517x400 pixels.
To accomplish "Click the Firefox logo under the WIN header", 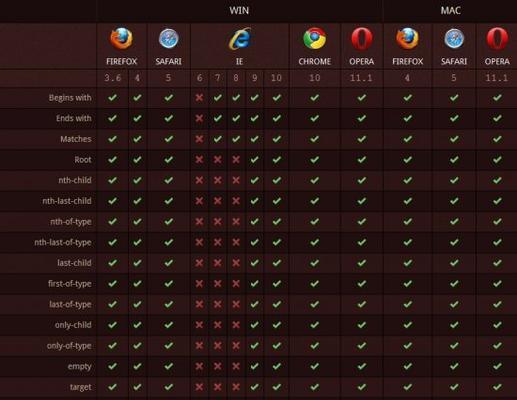I will pos(121,39).
